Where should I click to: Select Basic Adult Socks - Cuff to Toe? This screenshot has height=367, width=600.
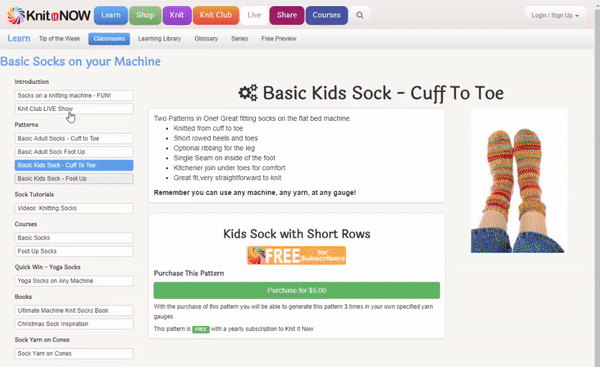[74, 139]
